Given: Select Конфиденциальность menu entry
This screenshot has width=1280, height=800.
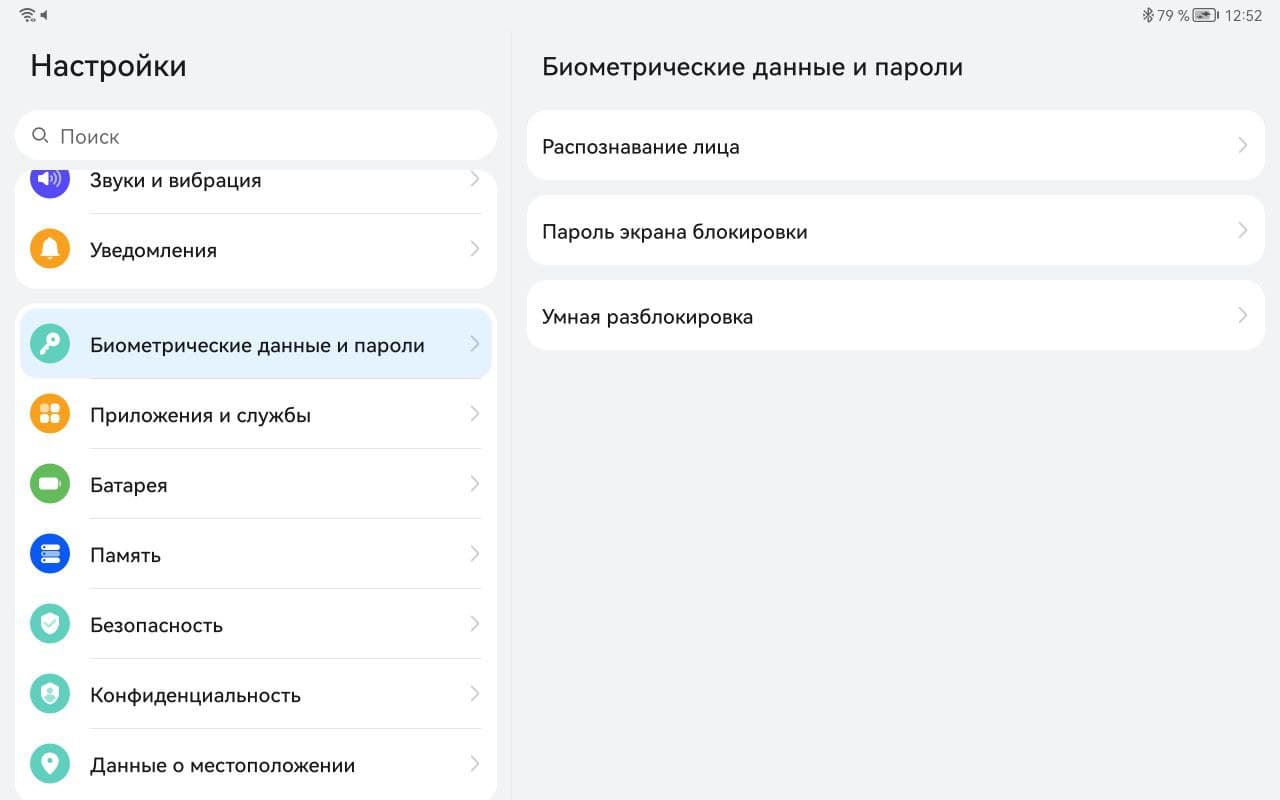Looking at the screenshot, I should 195,695.
